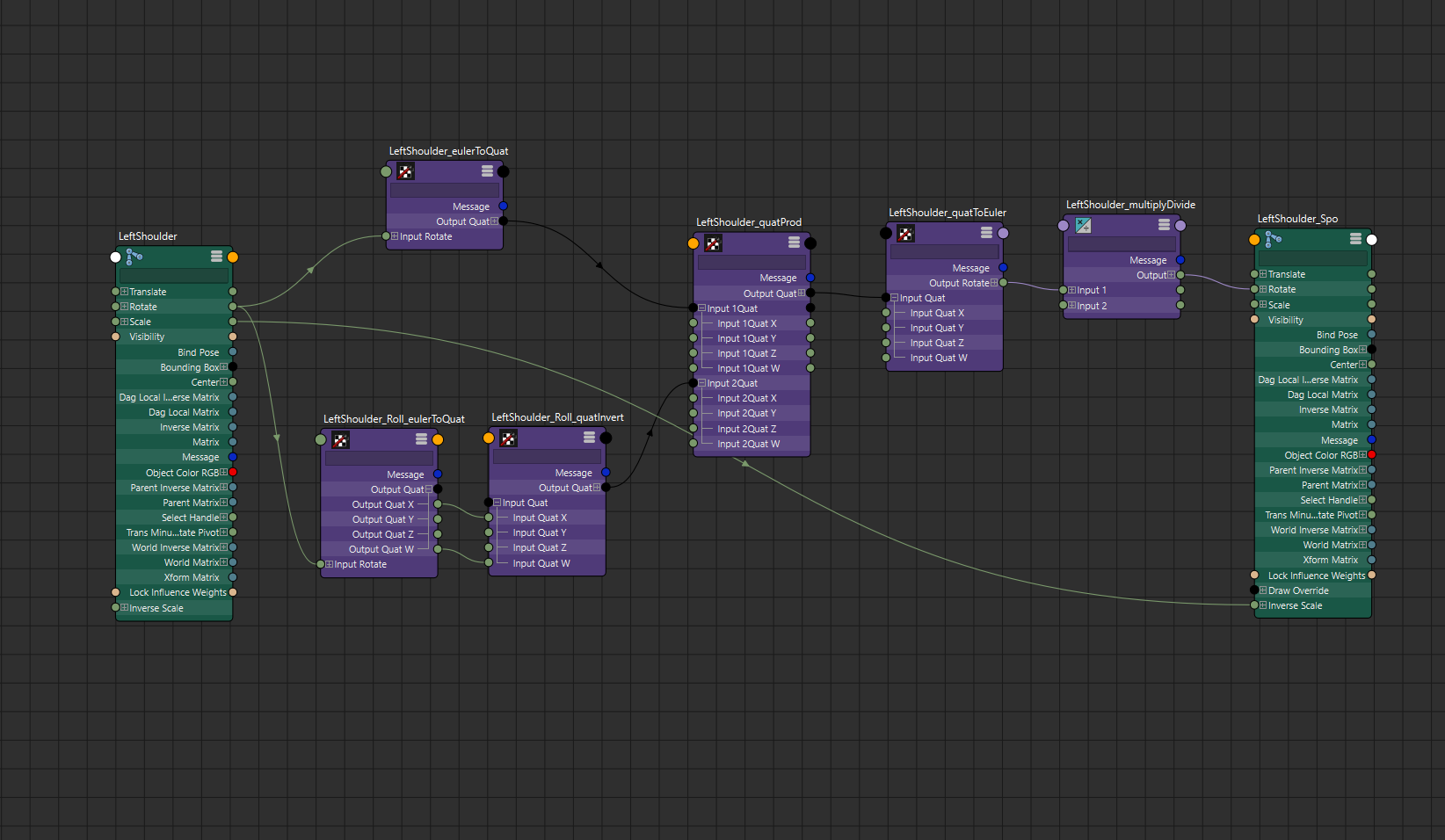
Task: Collapse Input Quat on the quatToEuler node
Action: [x=895, y=298]
